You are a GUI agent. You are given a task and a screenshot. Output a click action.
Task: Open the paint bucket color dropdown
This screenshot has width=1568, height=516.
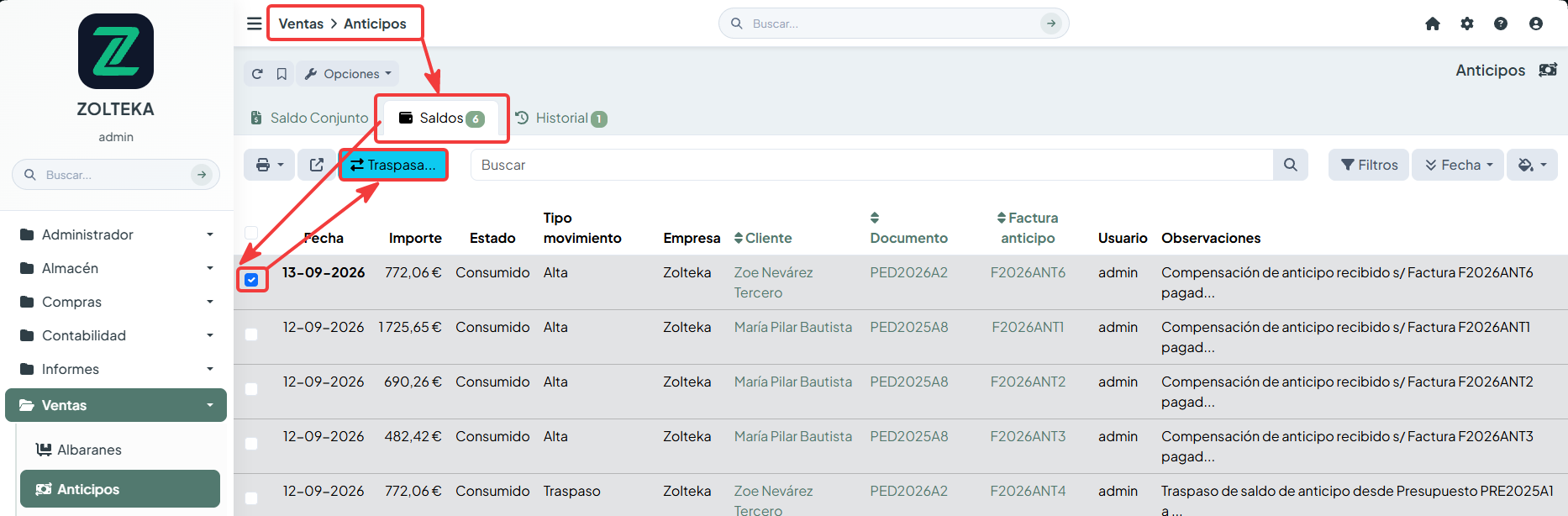(1532, 165)
